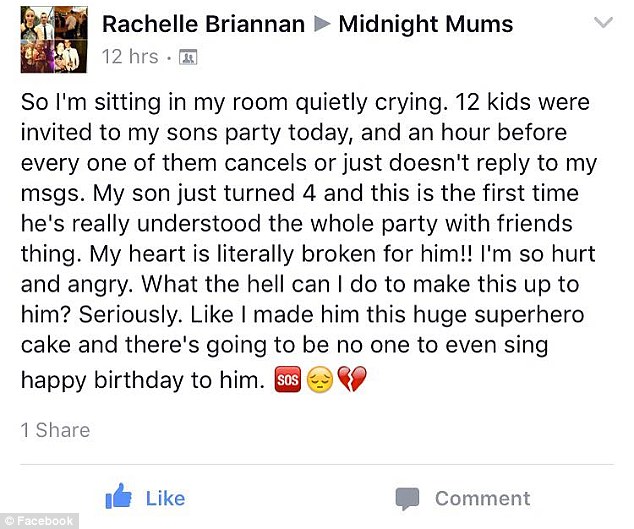Click the "12 hrs" post timestamp
The width and height of the screenshot is (634, 529).
point(130,57)
